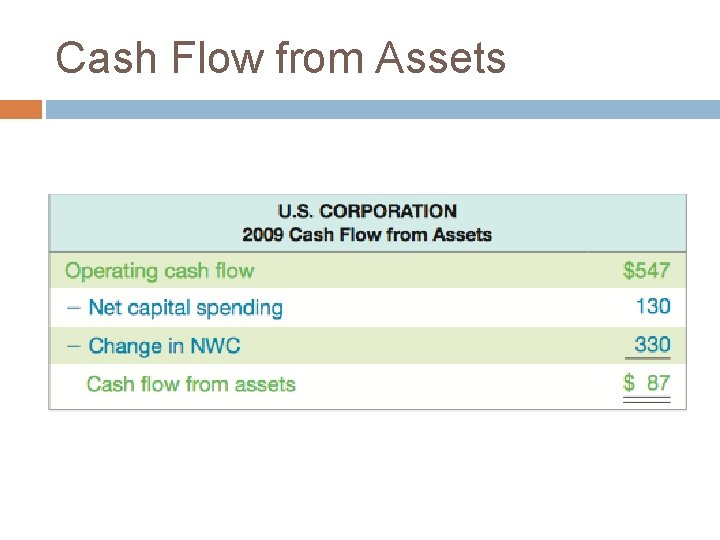
Task: Select the Operating cash flow row label
Action: [159, 271]
